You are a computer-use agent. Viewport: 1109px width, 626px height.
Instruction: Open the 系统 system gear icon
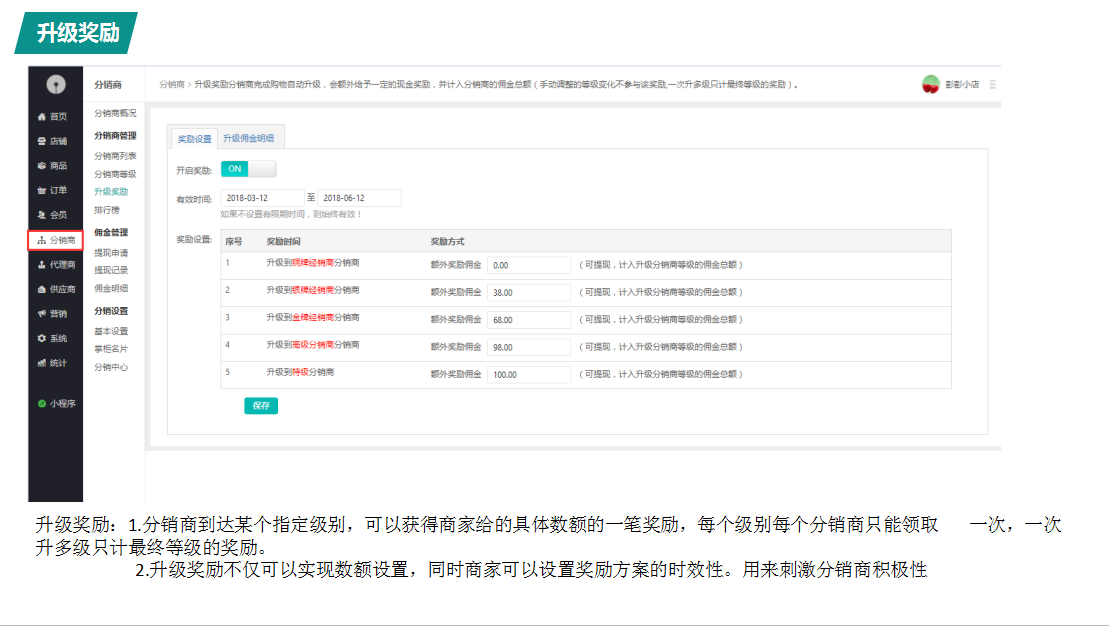click(x=41, y=339)
